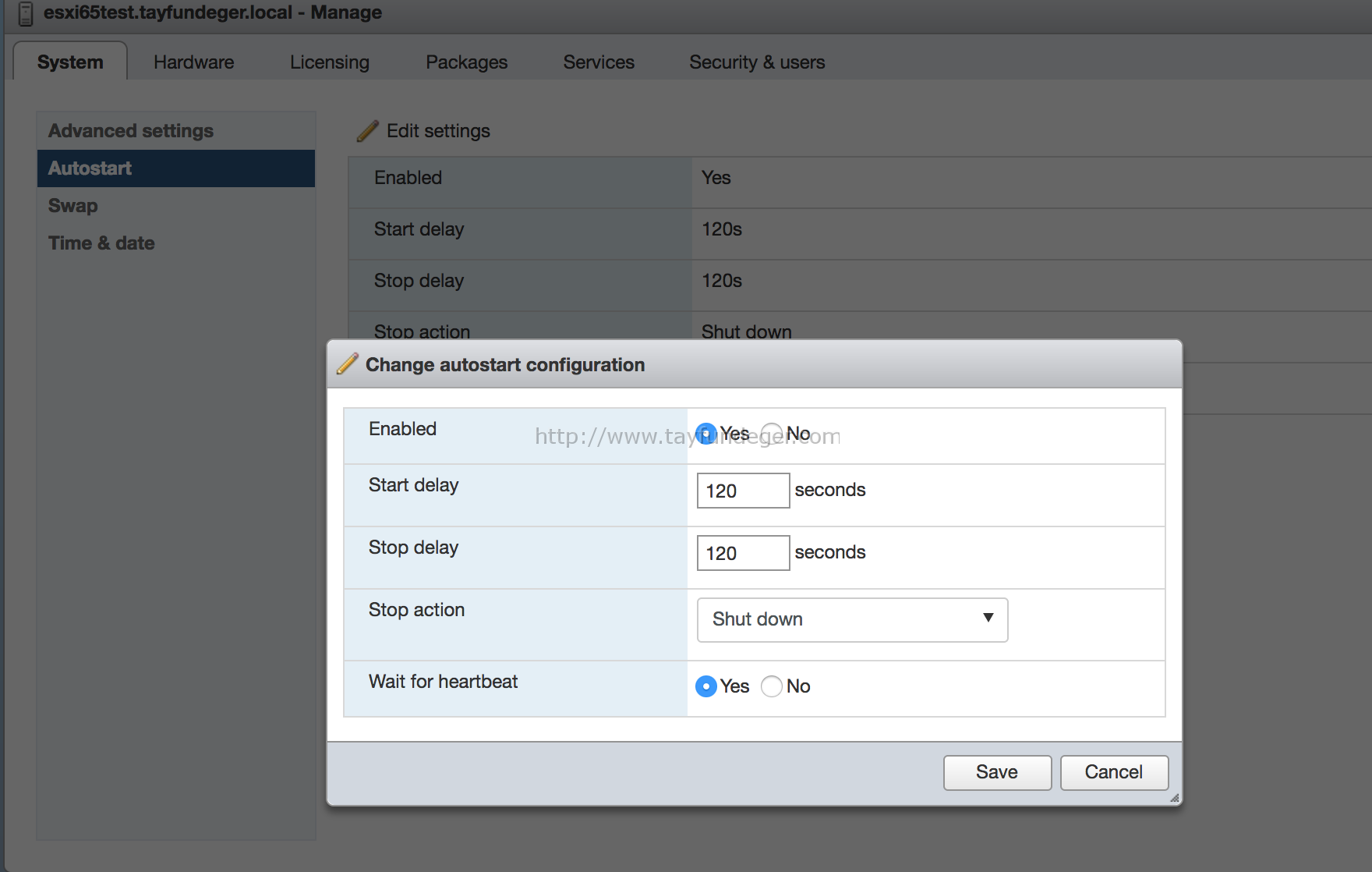Grab the dialog resize handle corner
The width and height of the screenshot is (1372, 872).
pyautogui.click(x=1174, y=797)
